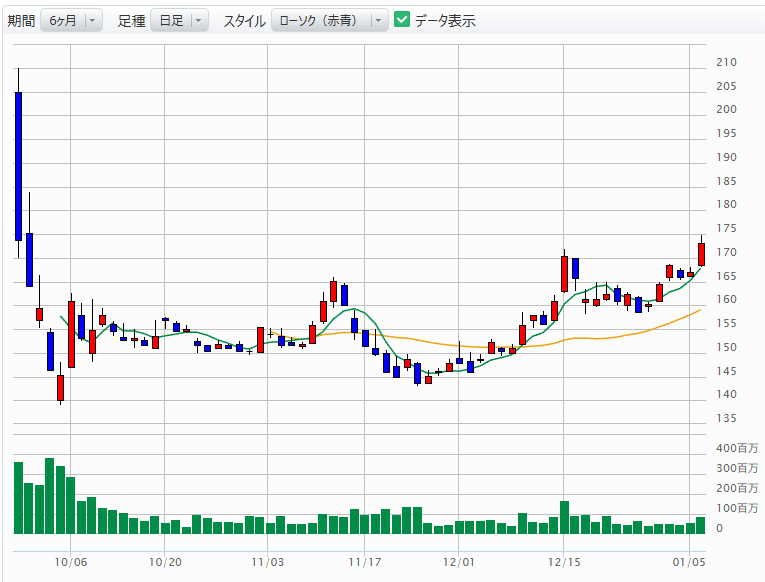The image size is (765, 582).
Task: Click the 期間 label text
Action: pos(21,20)
